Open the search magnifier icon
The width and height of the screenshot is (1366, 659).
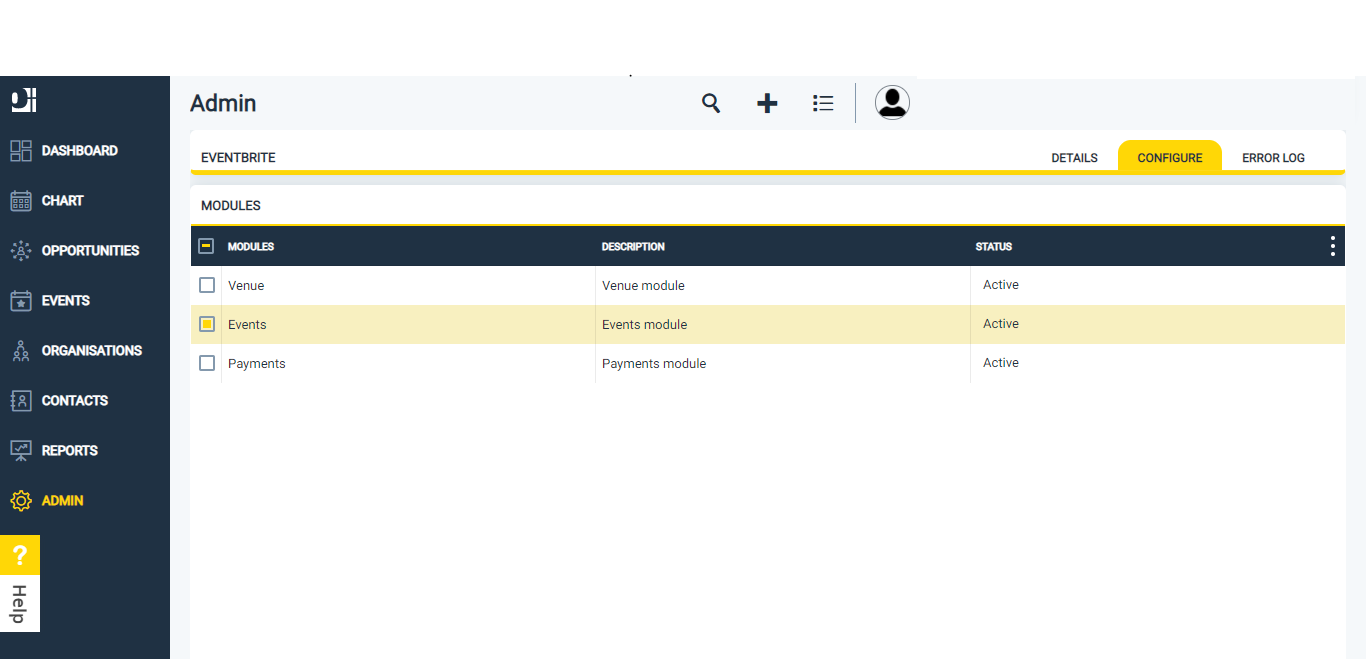[711, 103]
